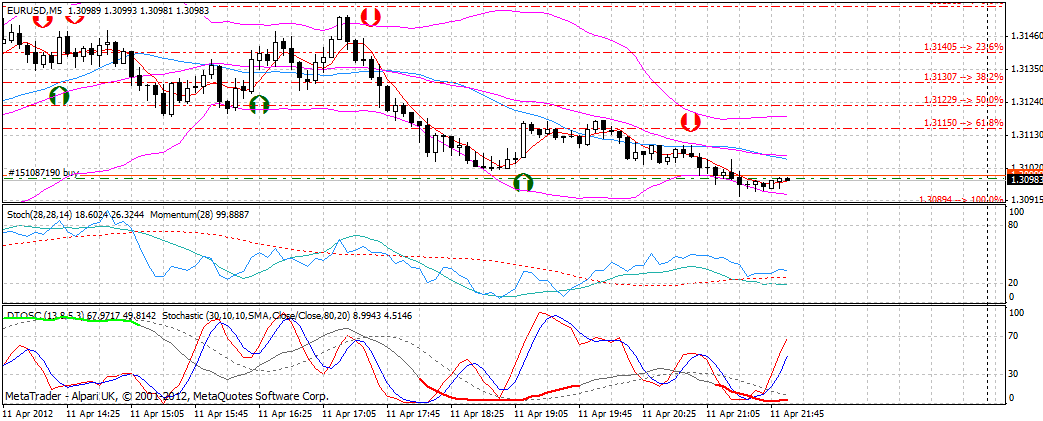Click the 1.31307 -> 38.2% Fibonacci label
Screen dimensions: 1043x421
(x=963, y=77)
